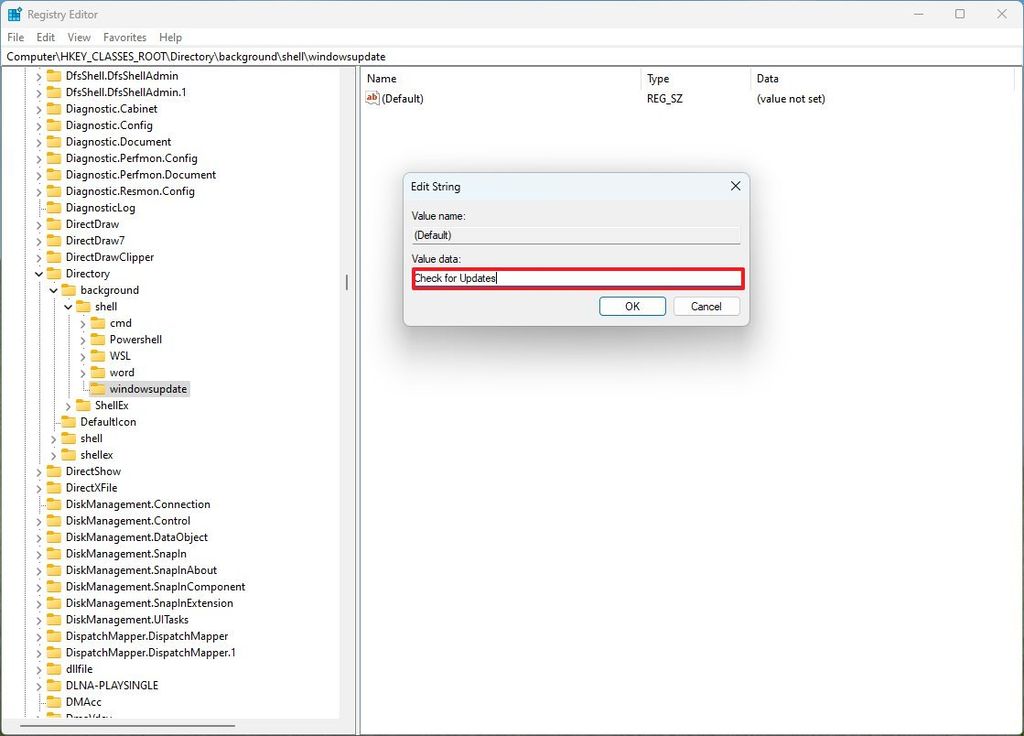1024x736 pixels.
Task: Open the Favorites menu
Action: coord(124,36)
